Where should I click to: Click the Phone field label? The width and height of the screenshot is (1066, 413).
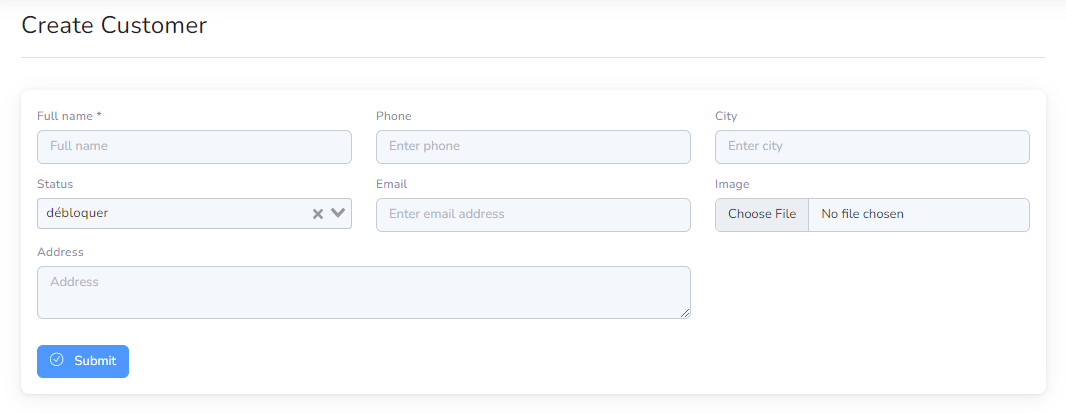click(394, 116)
